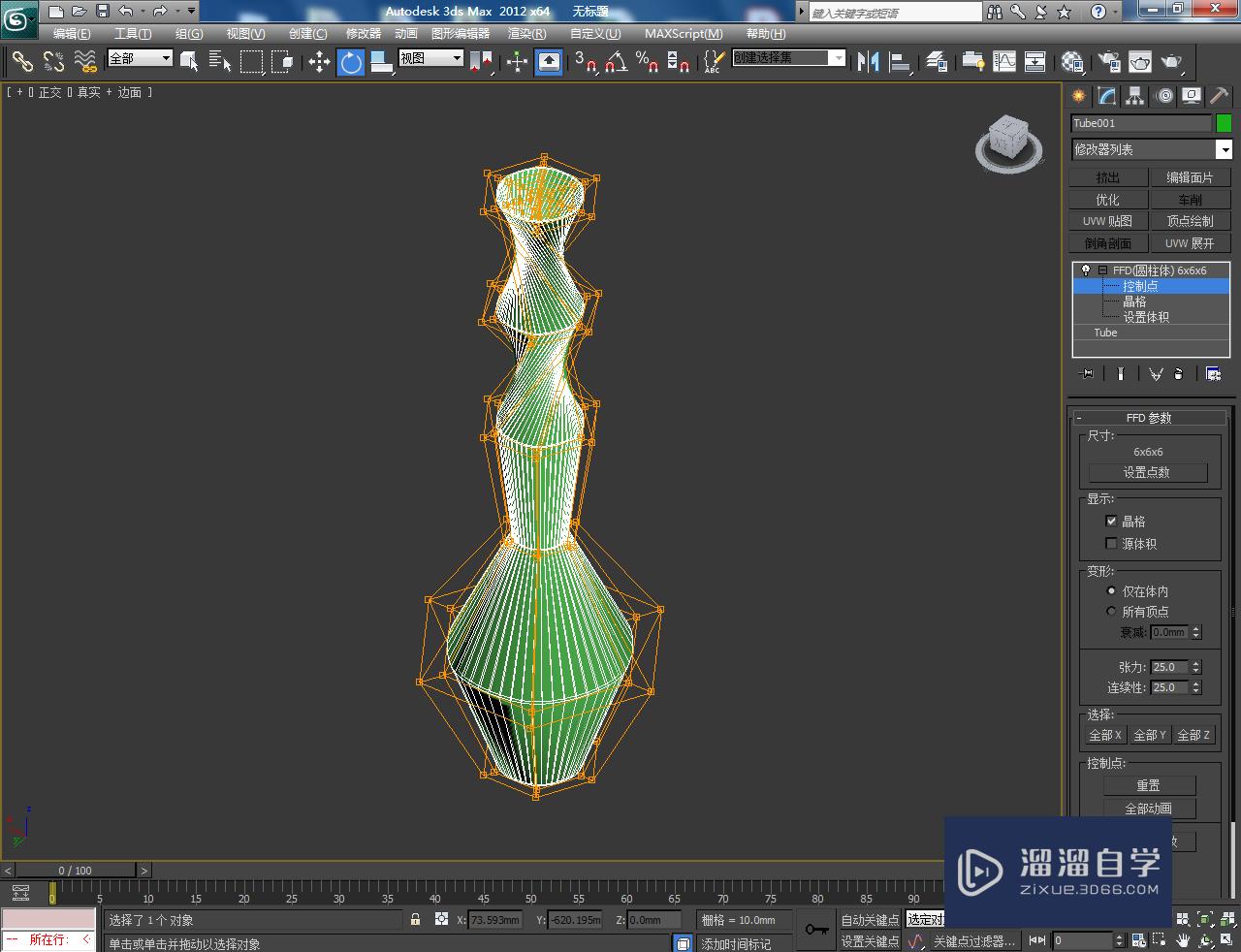Click the Align tool icon
This screenshot has height=952, width=1241.
[901, 62]
